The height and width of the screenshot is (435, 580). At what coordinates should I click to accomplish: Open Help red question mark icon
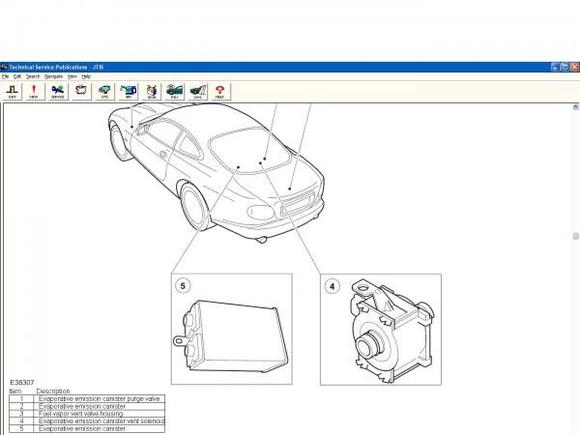220,91
